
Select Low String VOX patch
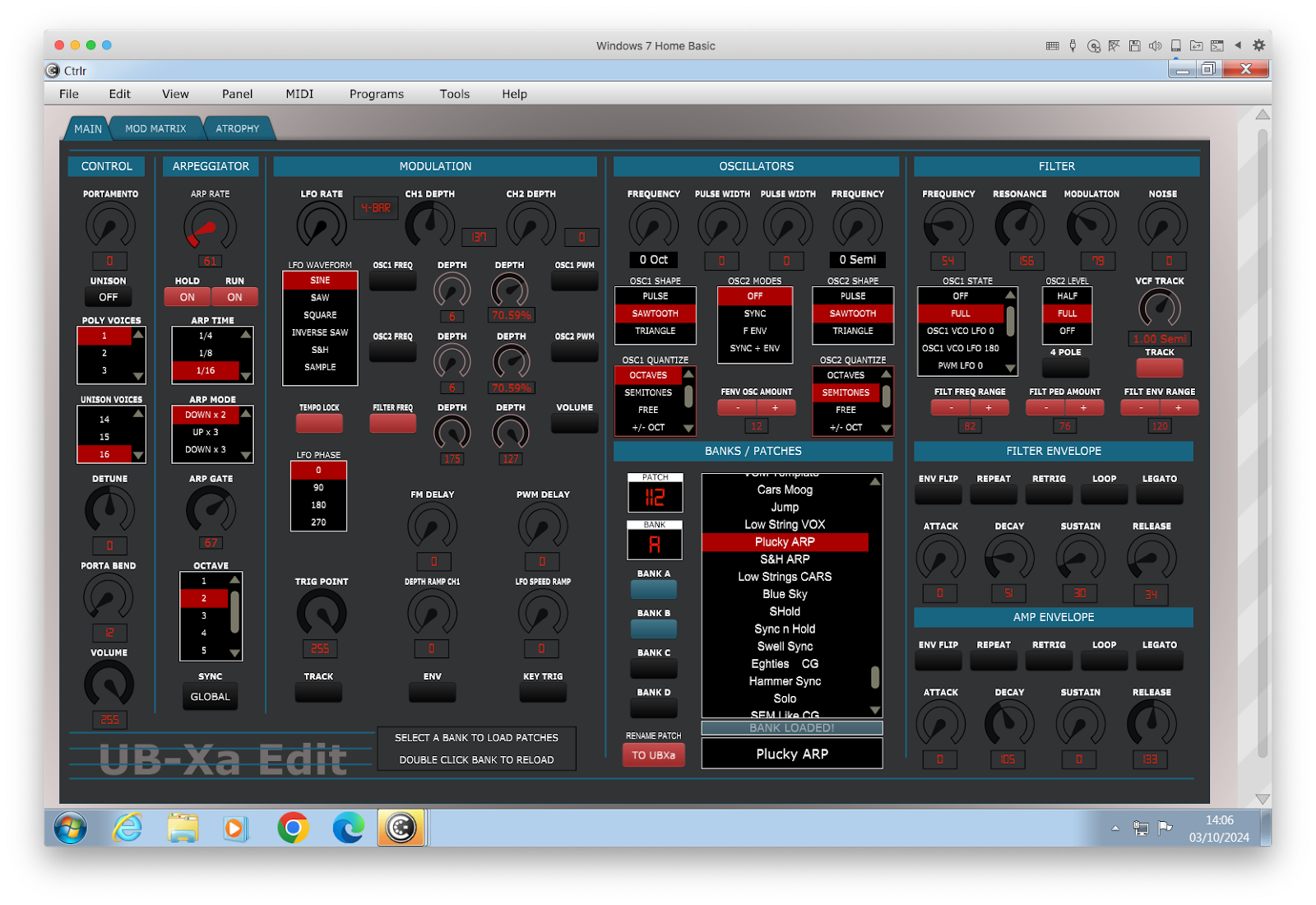785,524
